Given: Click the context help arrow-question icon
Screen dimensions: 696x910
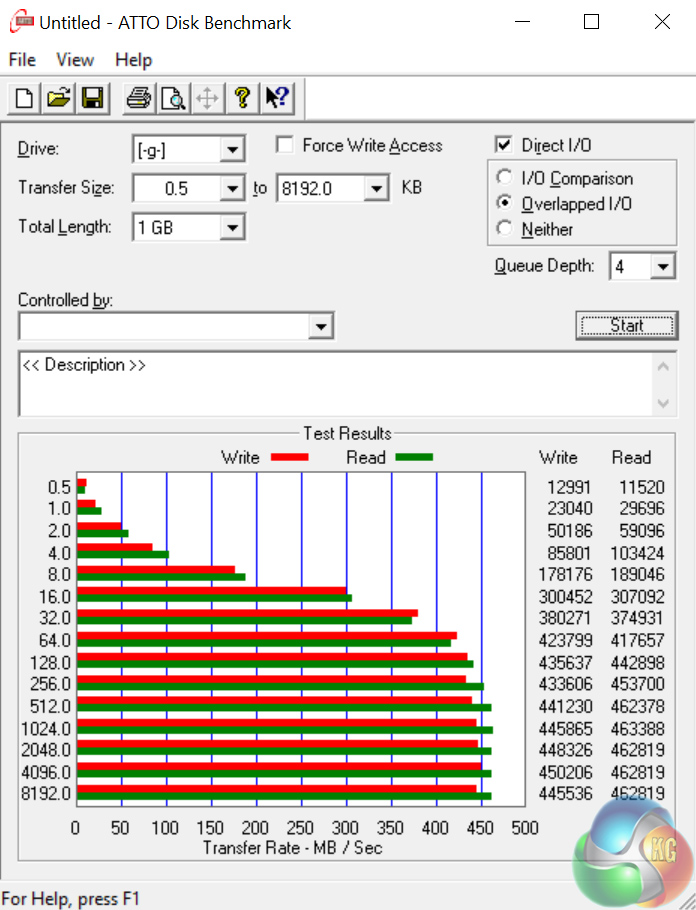Looking at the screenshot, I should click(x=277, y=98).
